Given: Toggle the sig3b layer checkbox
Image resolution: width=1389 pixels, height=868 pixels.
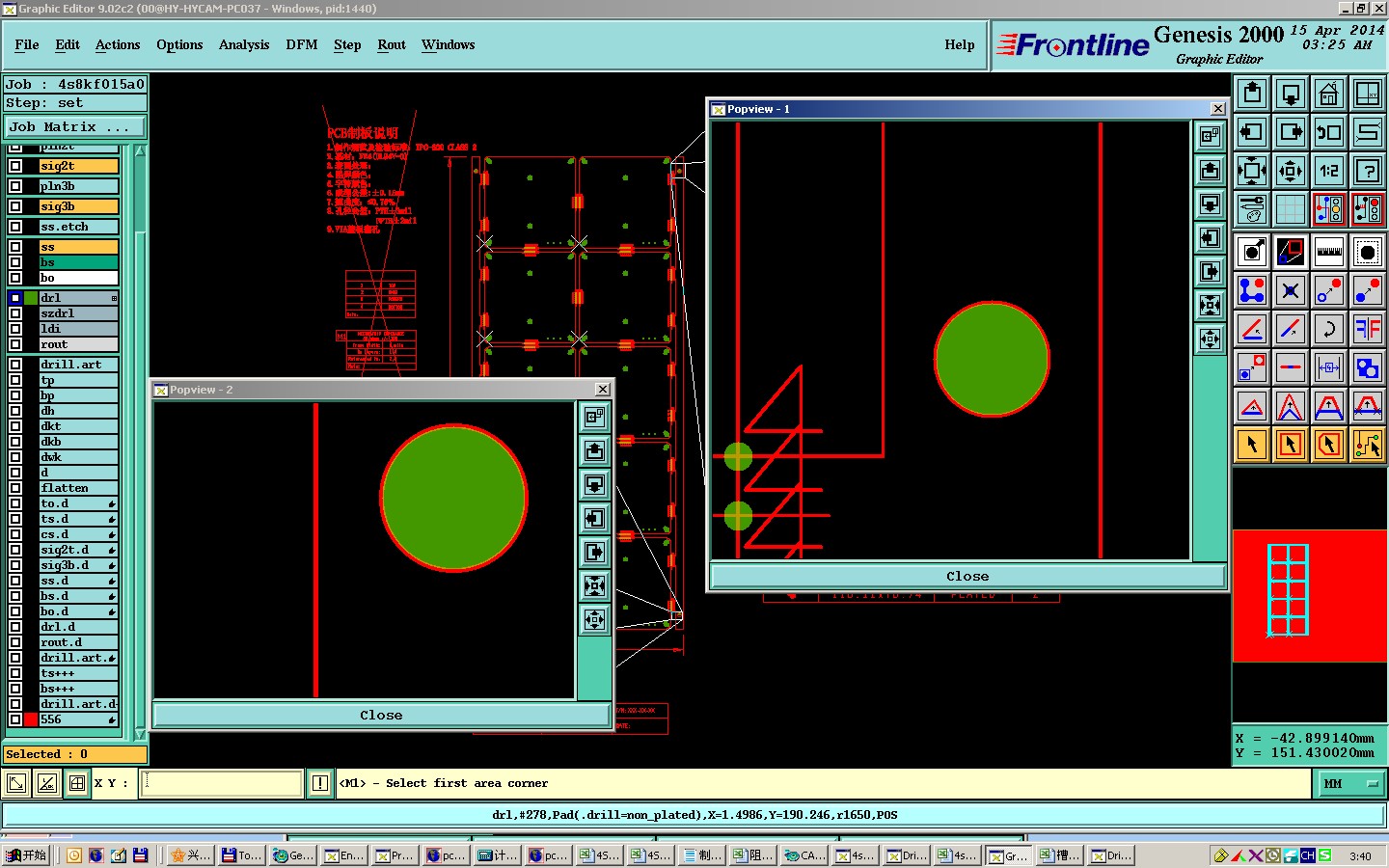Looking at the screenshot, I should 15,206.
